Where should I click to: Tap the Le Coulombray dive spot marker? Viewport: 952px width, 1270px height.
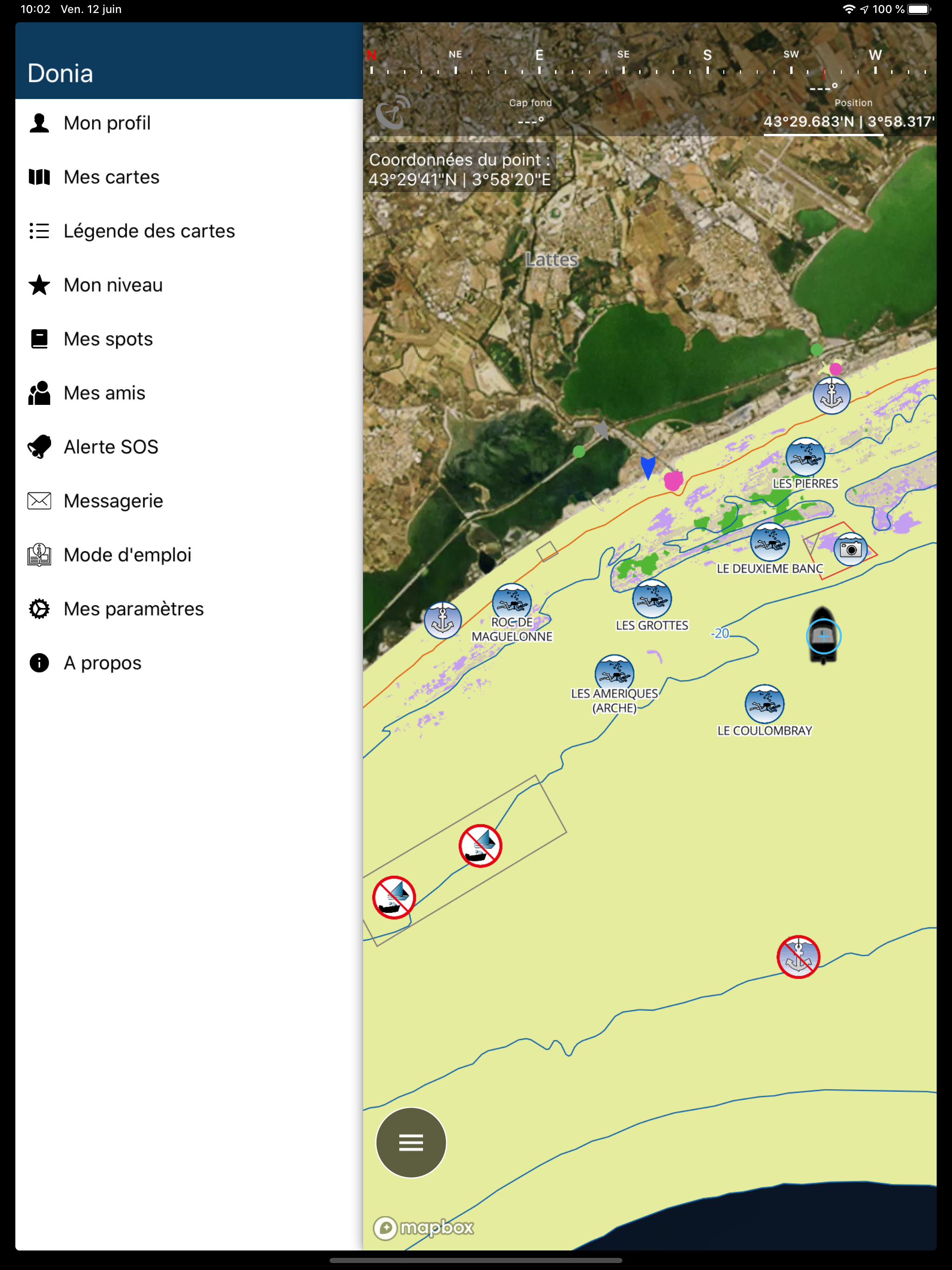[x=764, y=704]
